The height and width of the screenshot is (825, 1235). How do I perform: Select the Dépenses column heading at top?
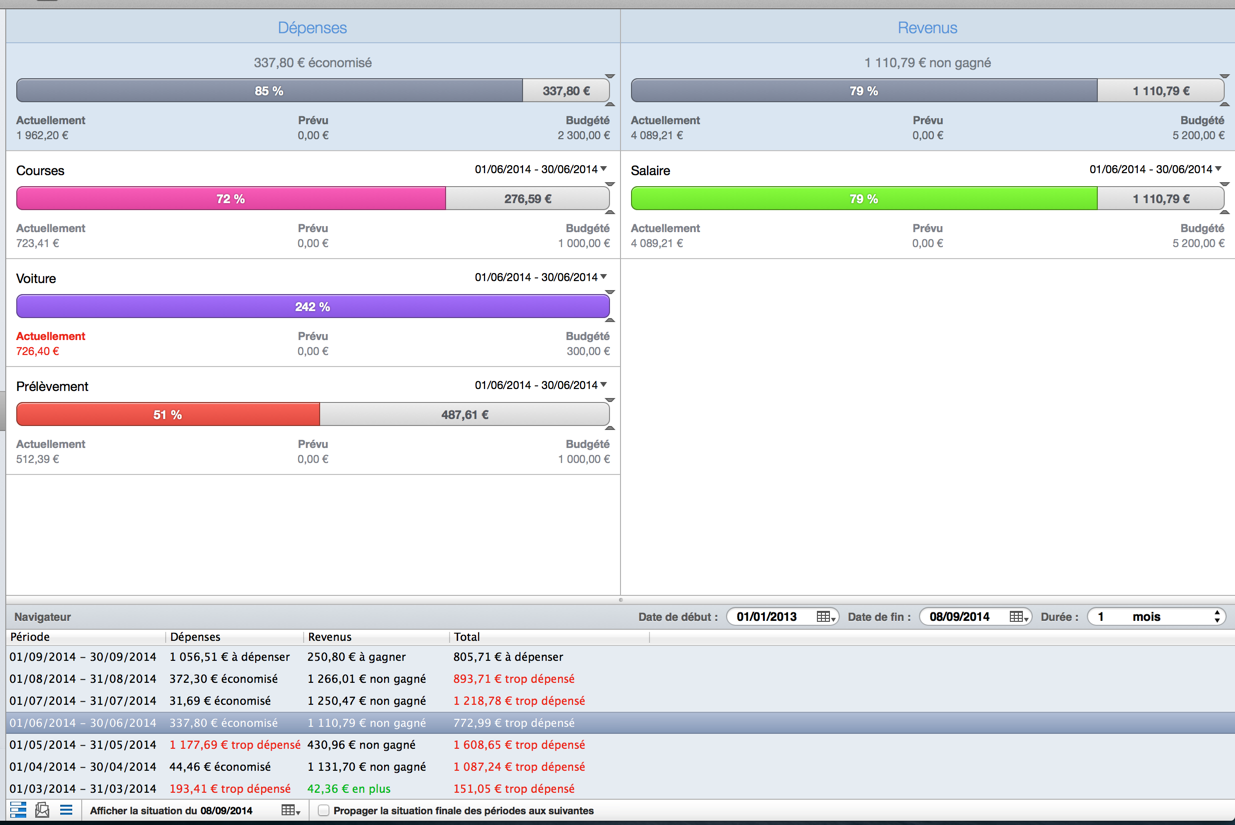click(x=312, y=28)
